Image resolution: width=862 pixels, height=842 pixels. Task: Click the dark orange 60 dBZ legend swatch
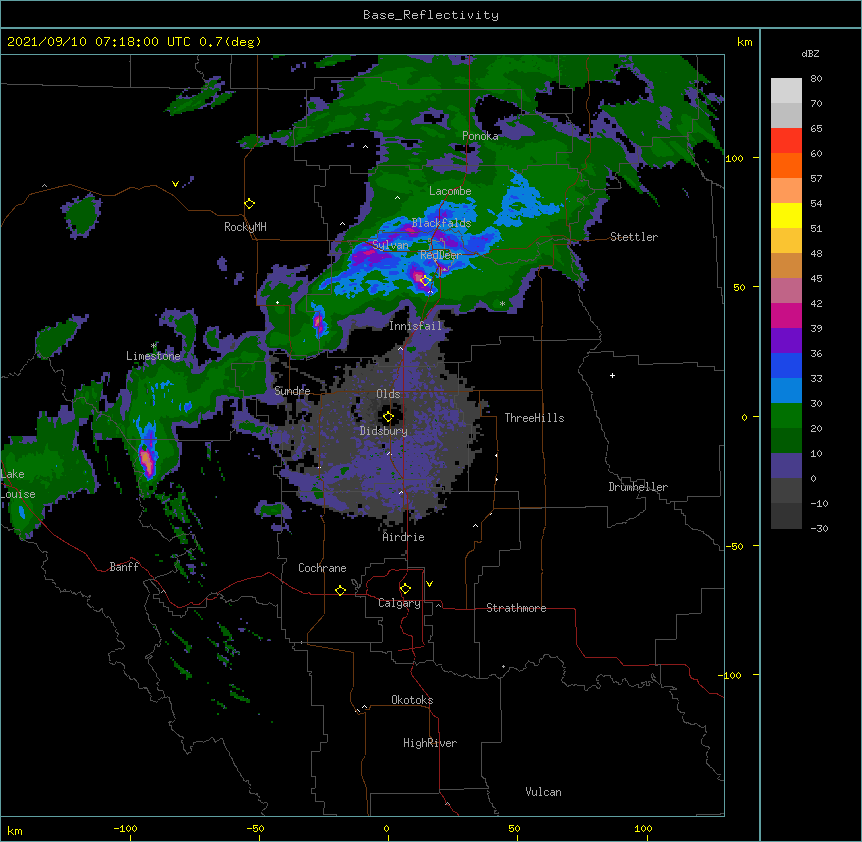click(786, 165)
